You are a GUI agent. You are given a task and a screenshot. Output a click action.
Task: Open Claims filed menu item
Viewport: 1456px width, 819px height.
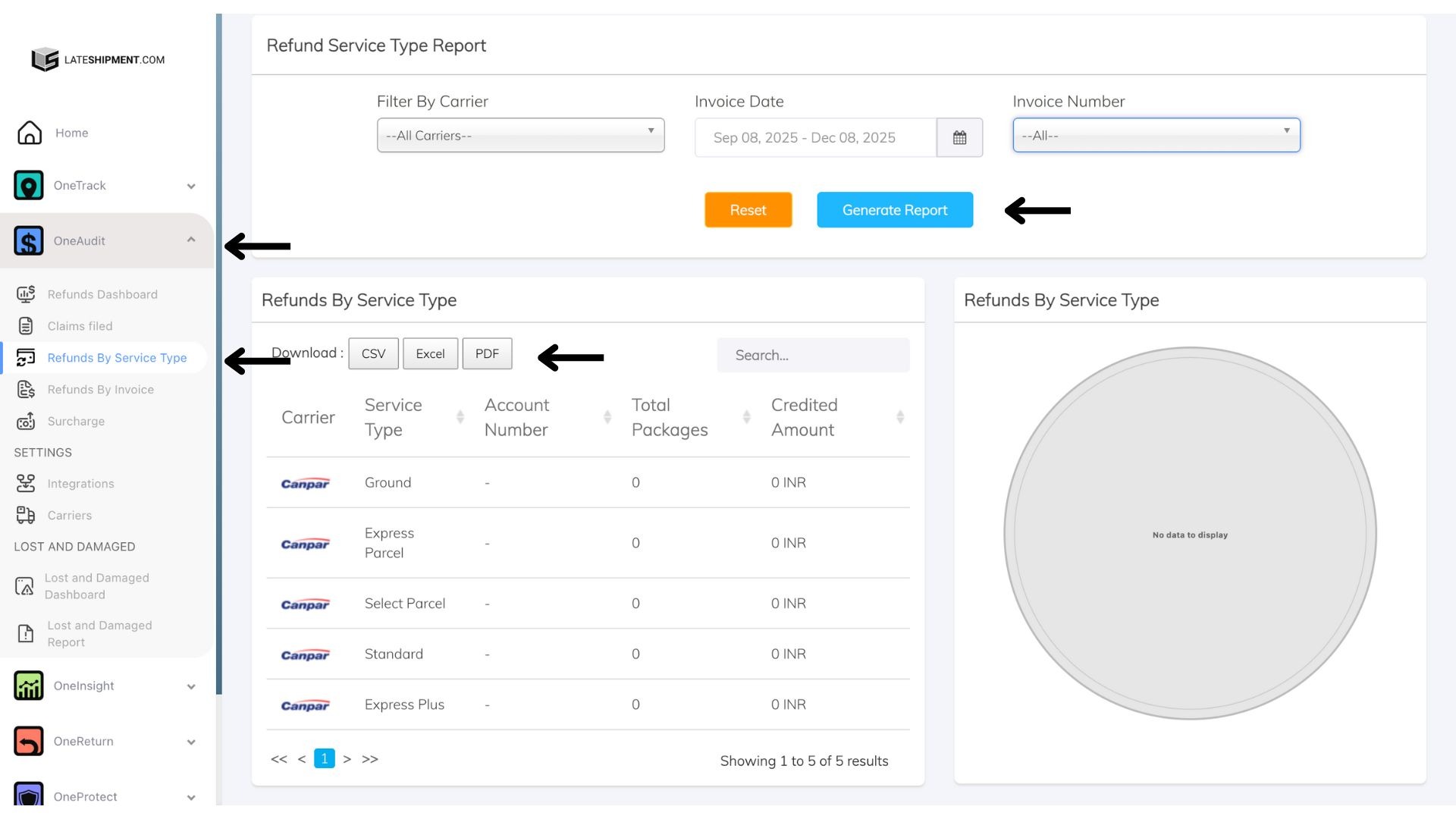coord(80,326)
